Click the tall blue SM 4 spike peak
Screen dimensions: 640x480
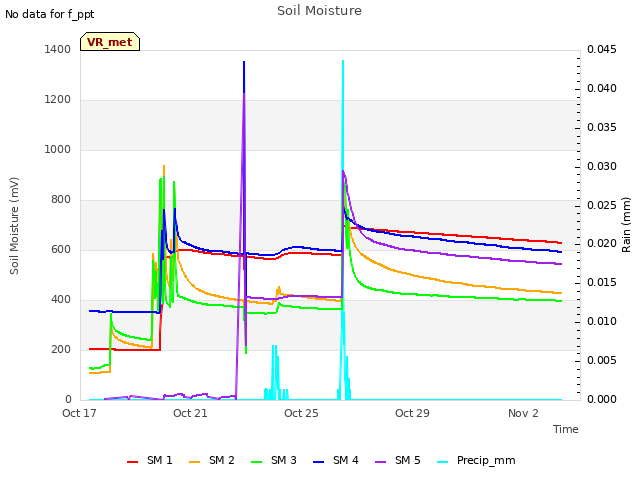(244, 62)
